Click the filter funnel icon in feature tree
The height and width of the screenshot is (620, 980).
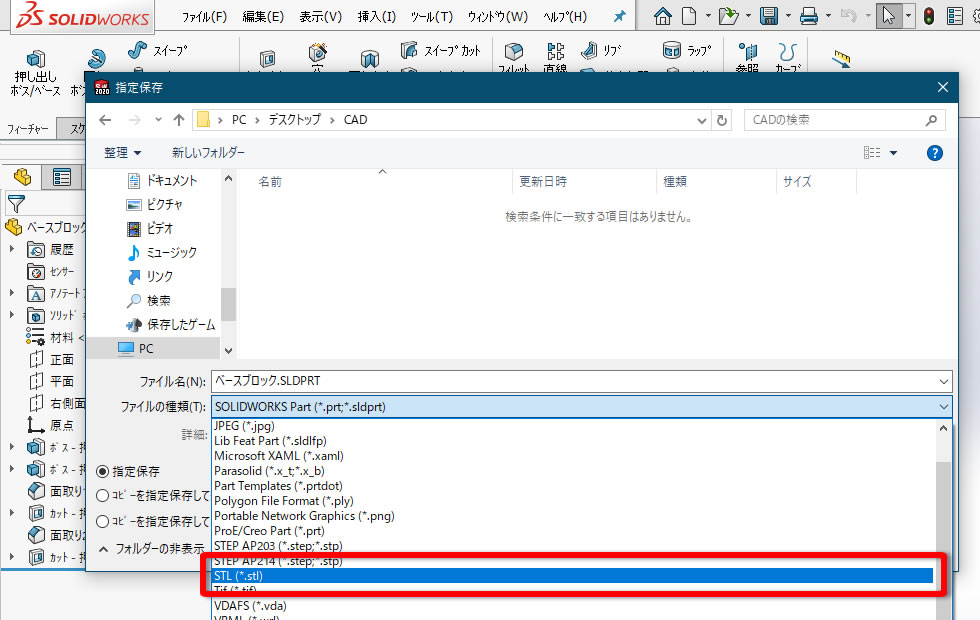[16, 203]
